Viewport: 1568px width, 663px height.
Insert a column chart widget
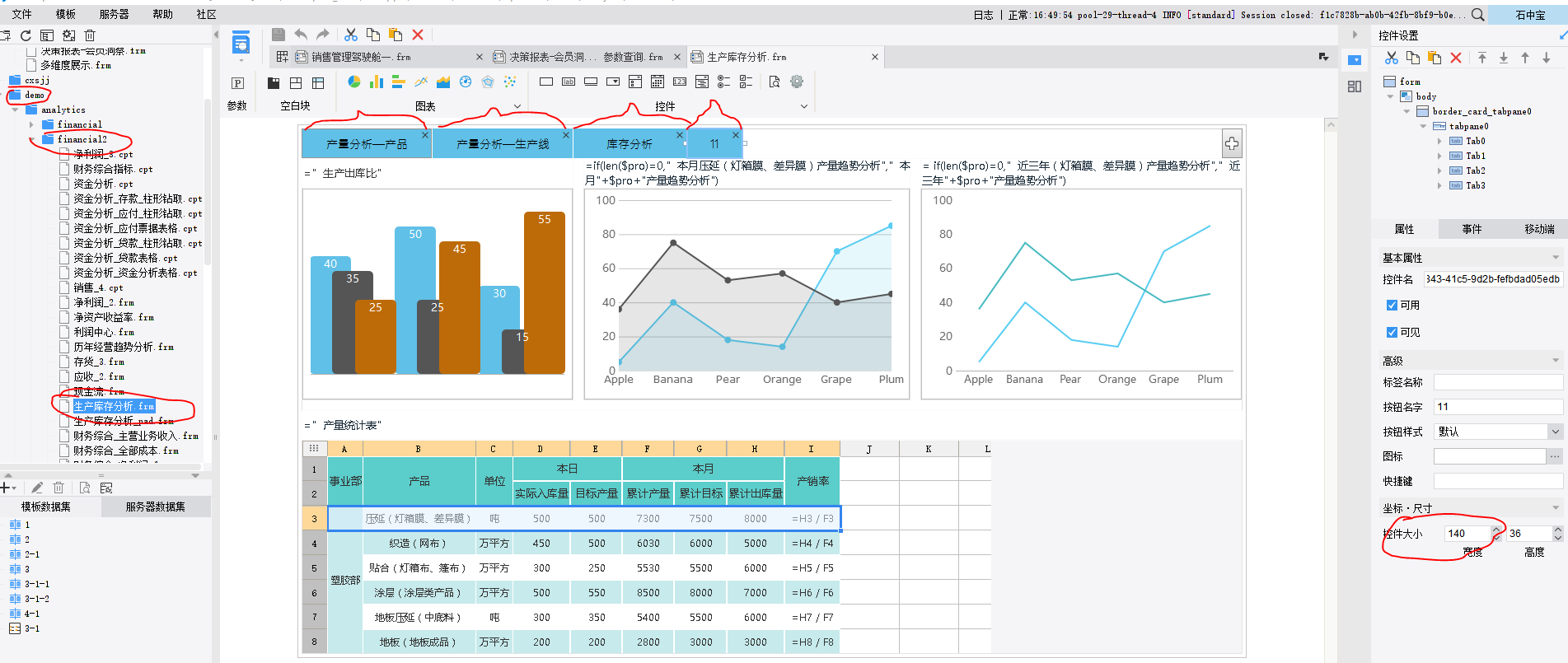(377, 82)
